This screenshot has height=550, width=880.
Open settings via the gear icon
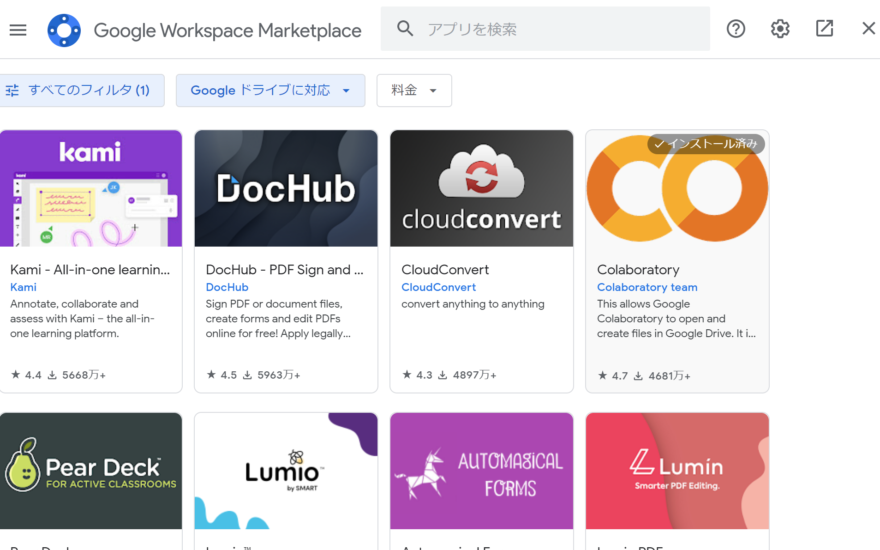[x=780, y=29]
